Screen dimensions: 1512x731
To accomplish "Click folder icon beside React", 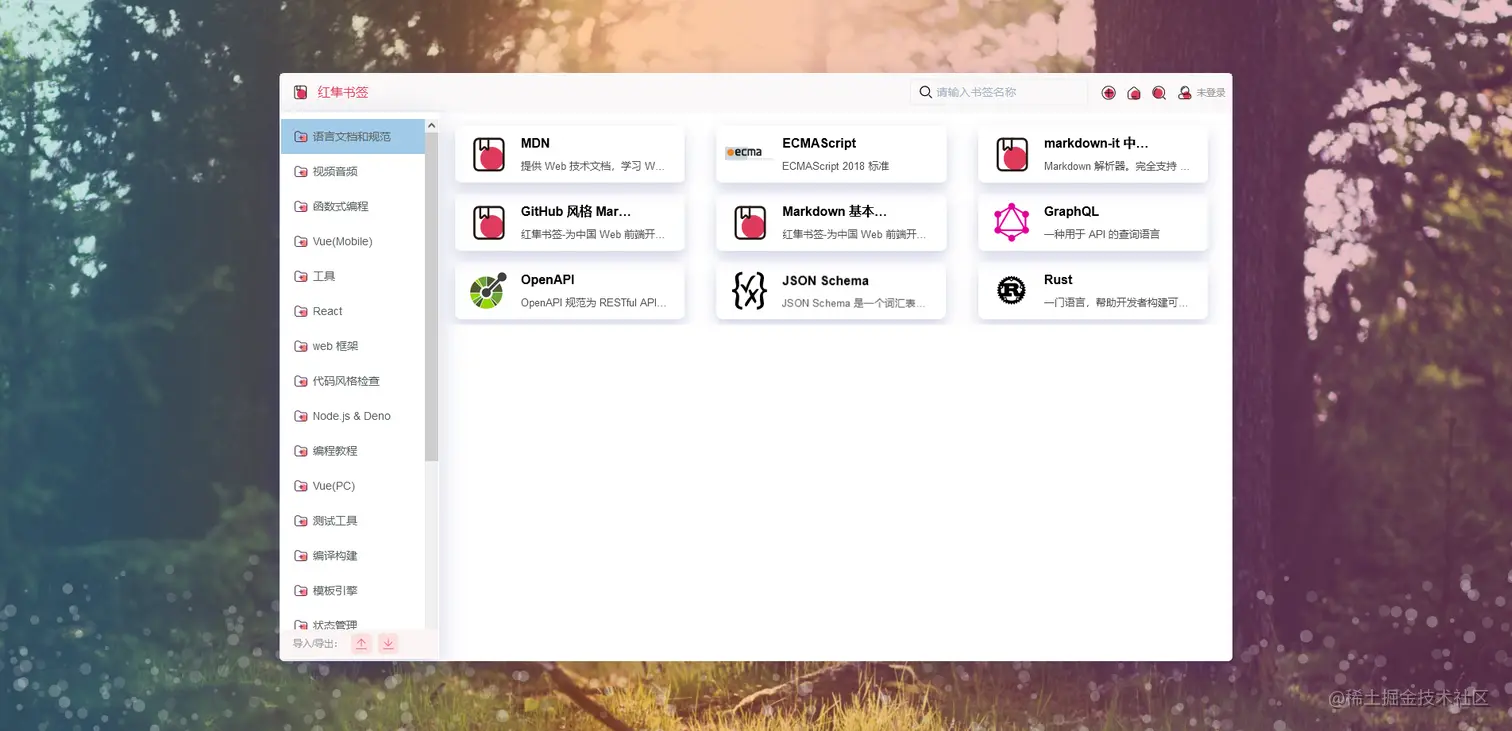I will coord(300,311).
